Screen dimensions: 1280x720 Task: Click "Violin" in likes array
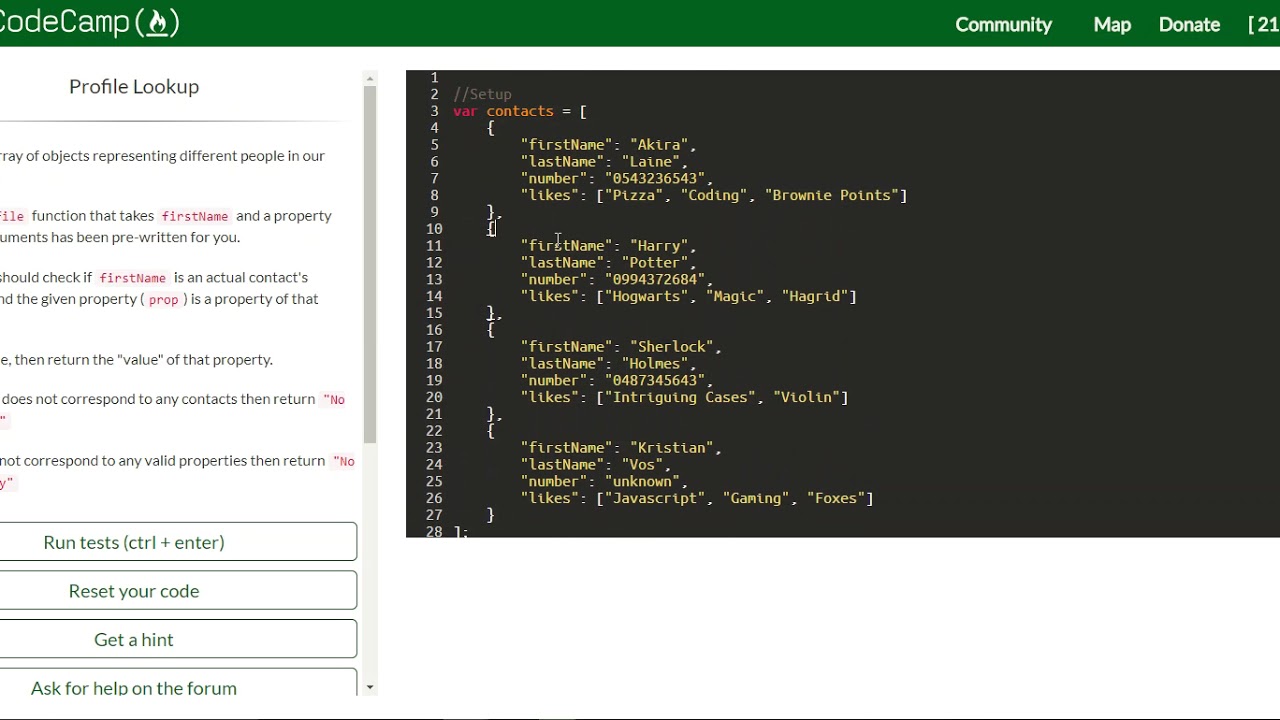pyautogui.click(x=806, y=397)
